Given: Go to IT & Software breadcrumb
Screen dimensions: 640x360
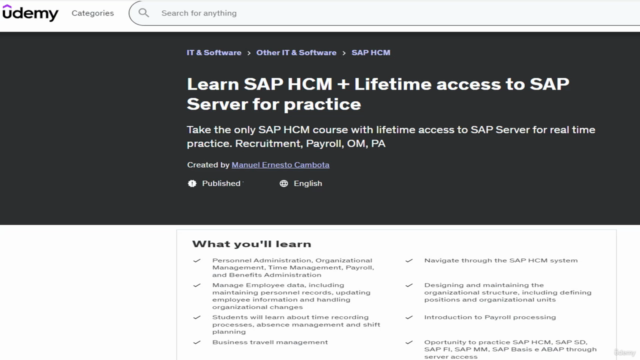Looking at the screenshot, I should tap(214, 53).
